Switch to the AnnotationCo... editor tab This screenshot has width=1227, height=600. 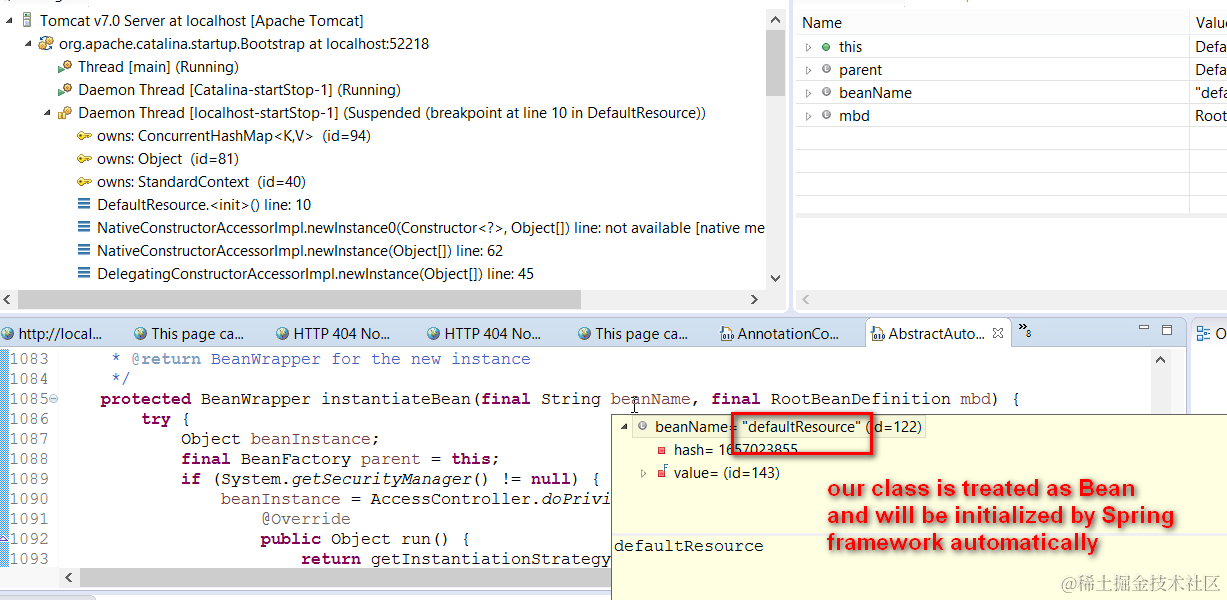(x=779, y=334)
